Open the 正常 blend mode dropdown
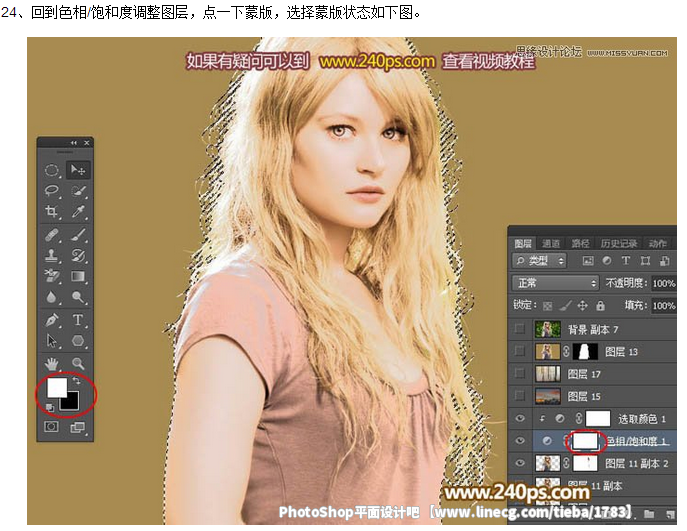 (x=556, y=283)
